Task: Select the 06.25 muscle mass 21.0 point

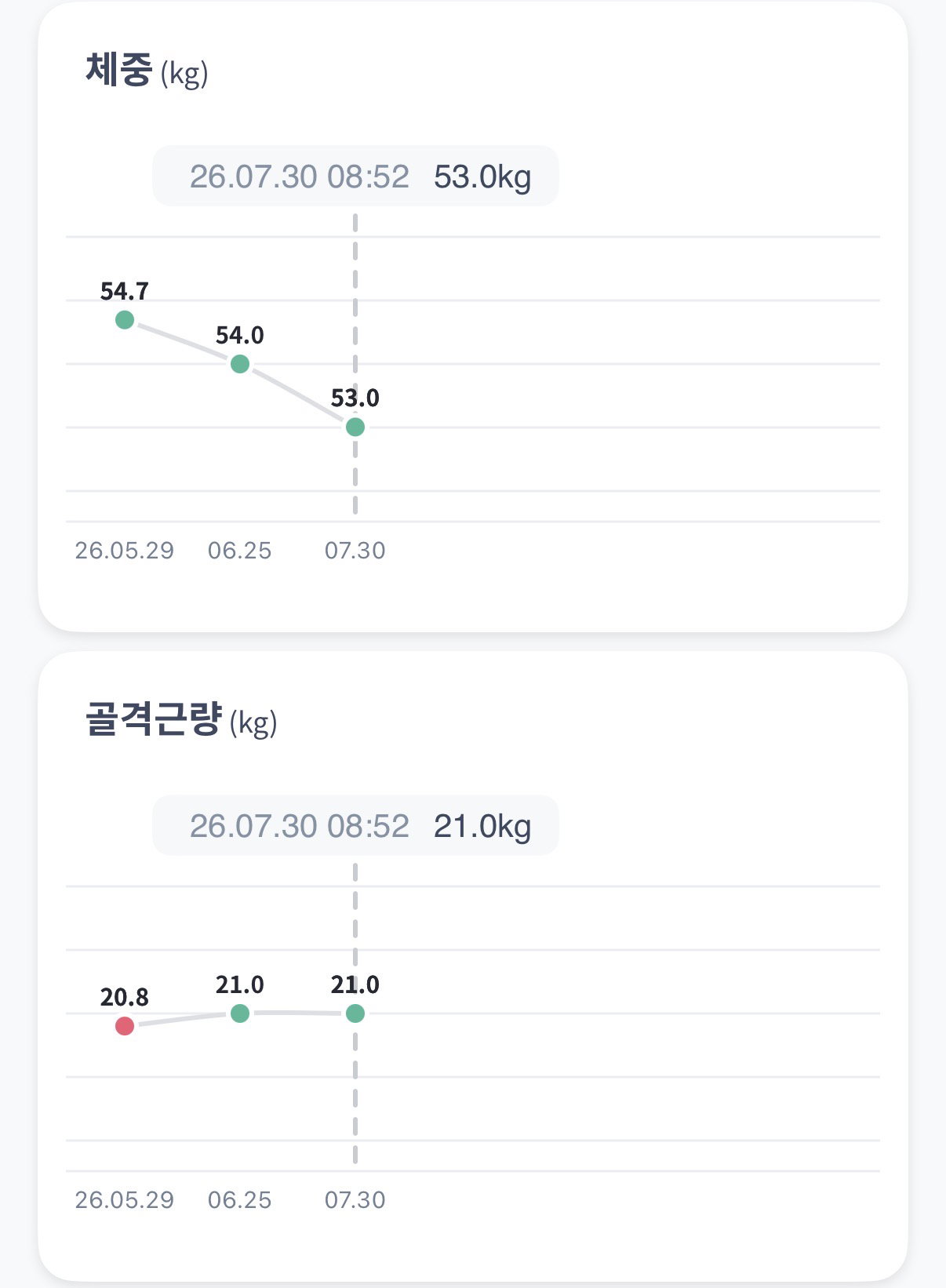Action: coord(240,1013)
